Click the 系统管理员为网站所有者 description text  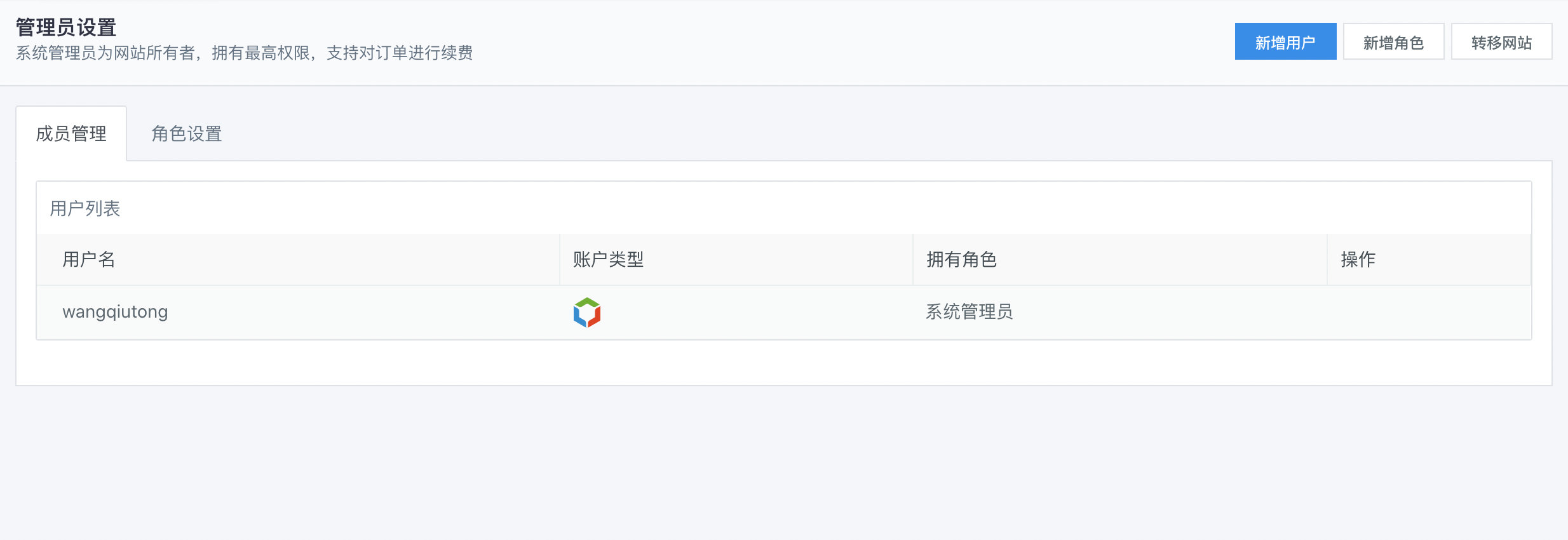tap(105, 53)
